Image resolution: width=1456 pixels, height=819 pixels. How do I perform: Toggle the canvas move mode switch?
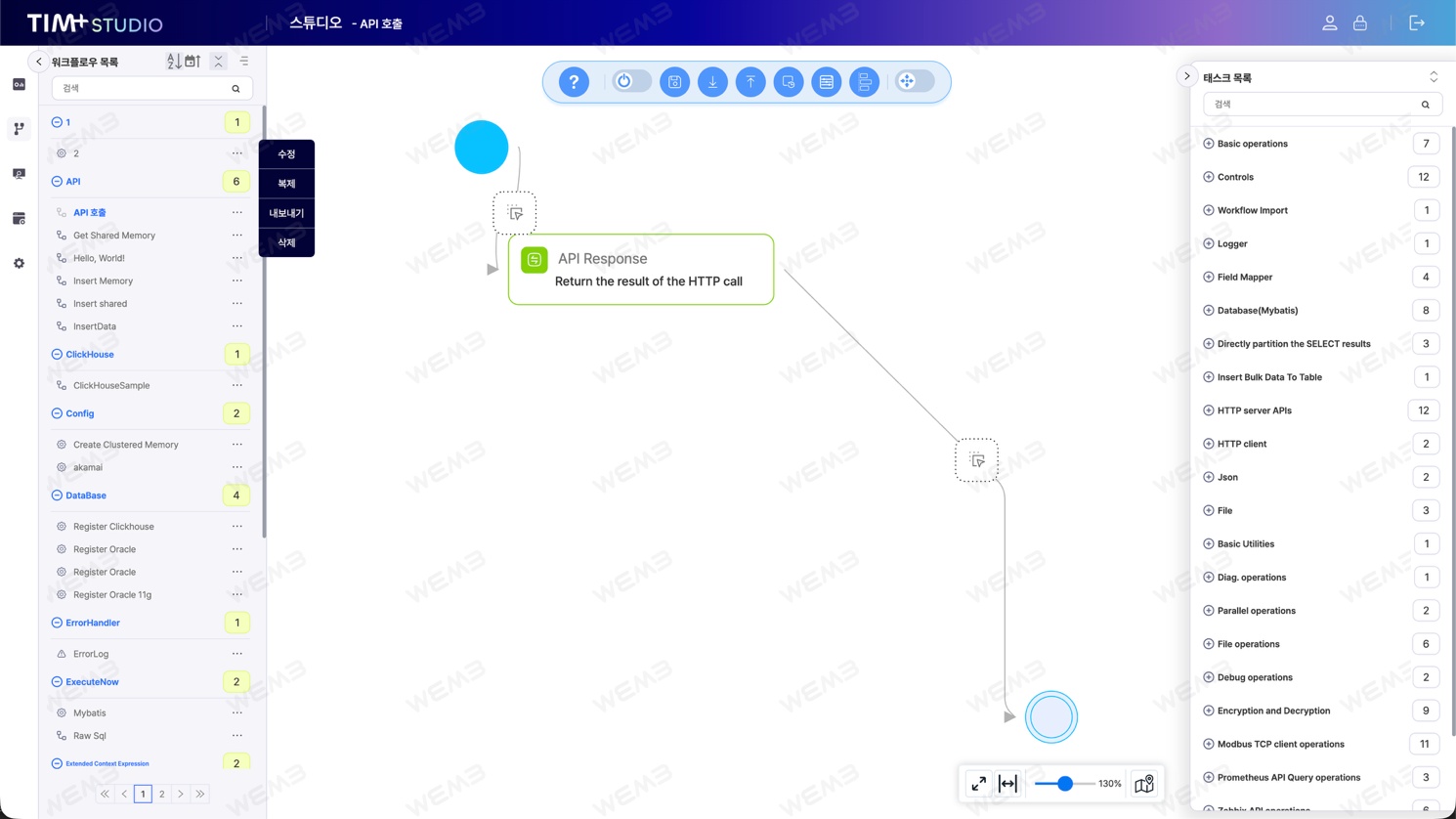point(915,81)
